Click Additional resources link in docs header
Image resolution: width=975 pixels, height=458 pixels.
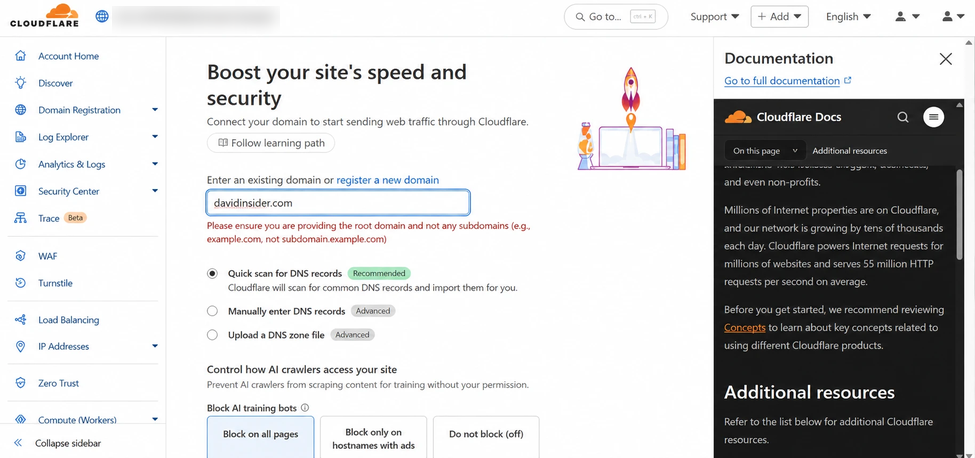(x=849, y=150)
